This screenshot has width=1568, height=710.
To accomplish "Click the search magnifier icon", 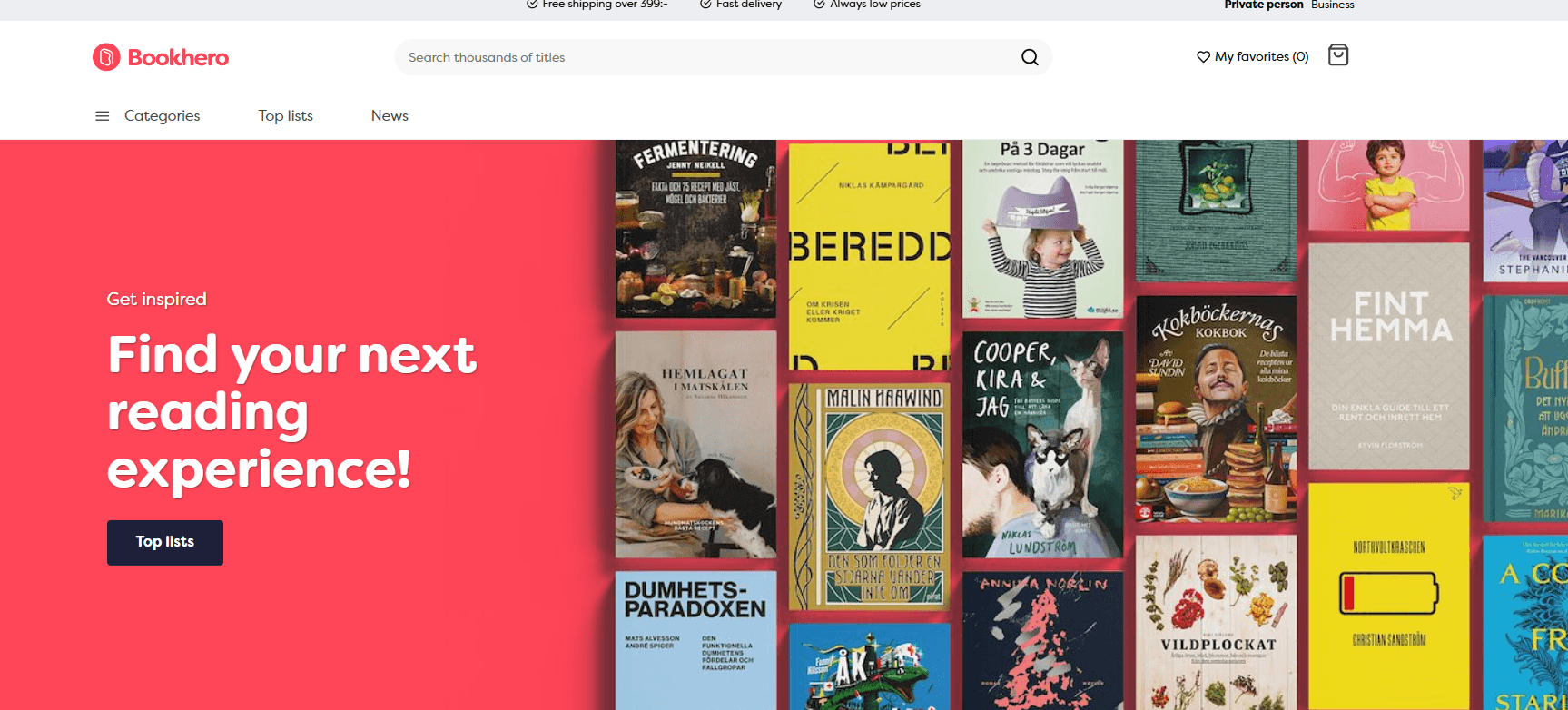I will (x=1030, y=57).
